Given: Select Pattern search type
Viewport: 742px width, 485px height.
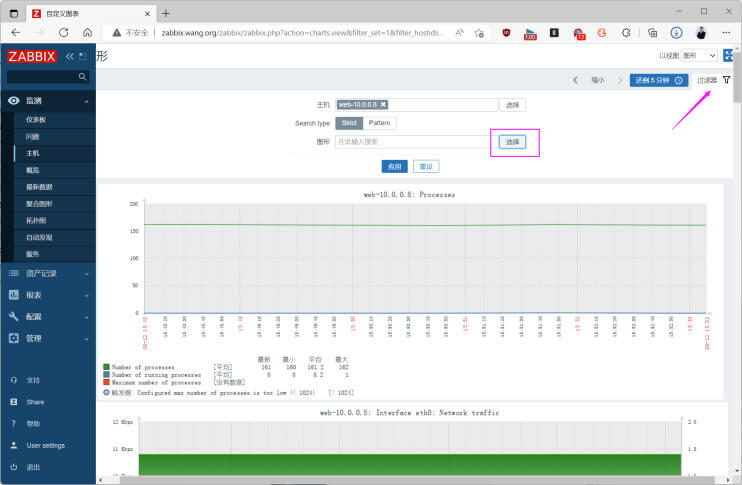Looking at the screenshot, I should click(380, 123).
